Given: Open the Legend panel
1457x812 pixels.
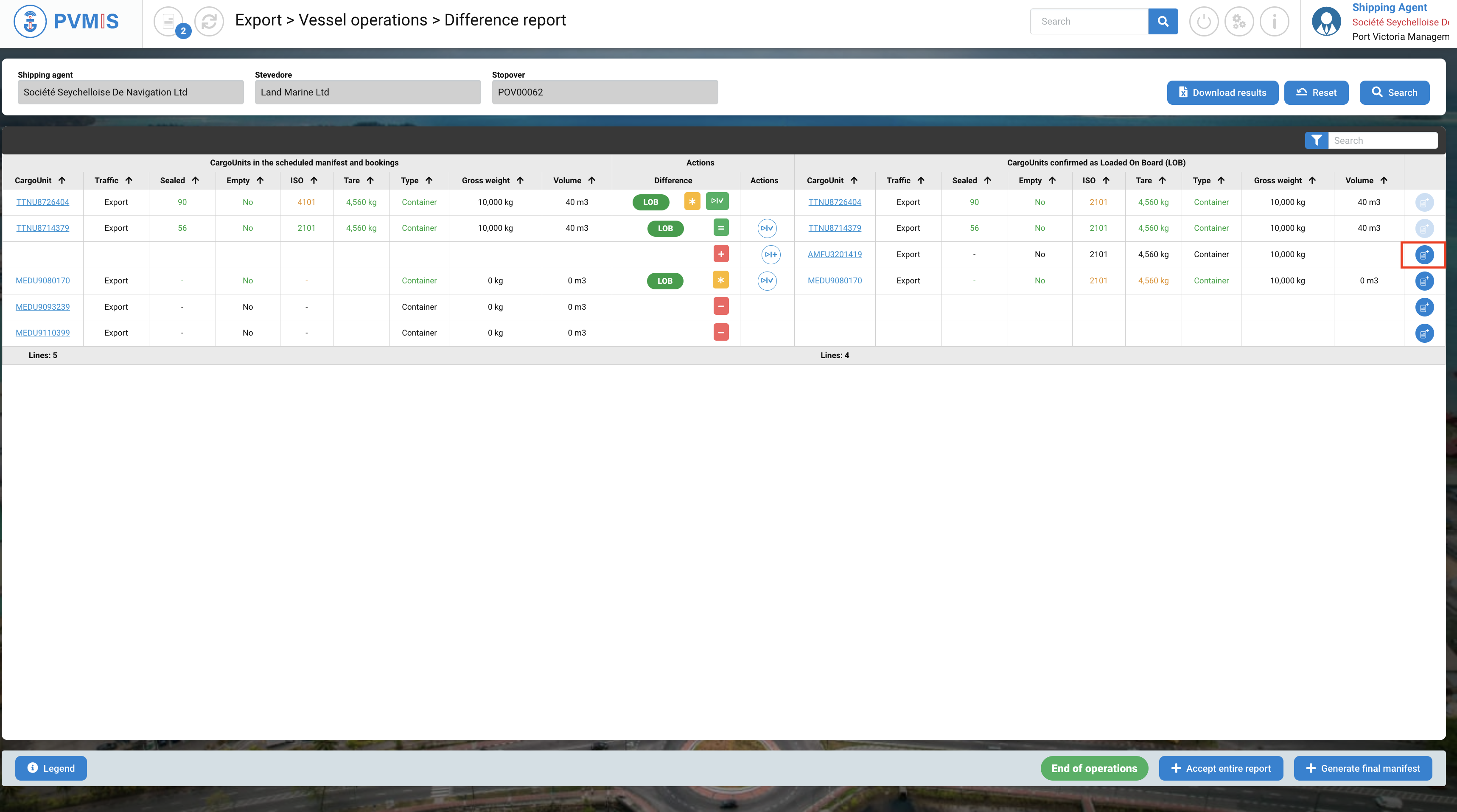Looking at the screenshot, I should [x=51, y=768].
